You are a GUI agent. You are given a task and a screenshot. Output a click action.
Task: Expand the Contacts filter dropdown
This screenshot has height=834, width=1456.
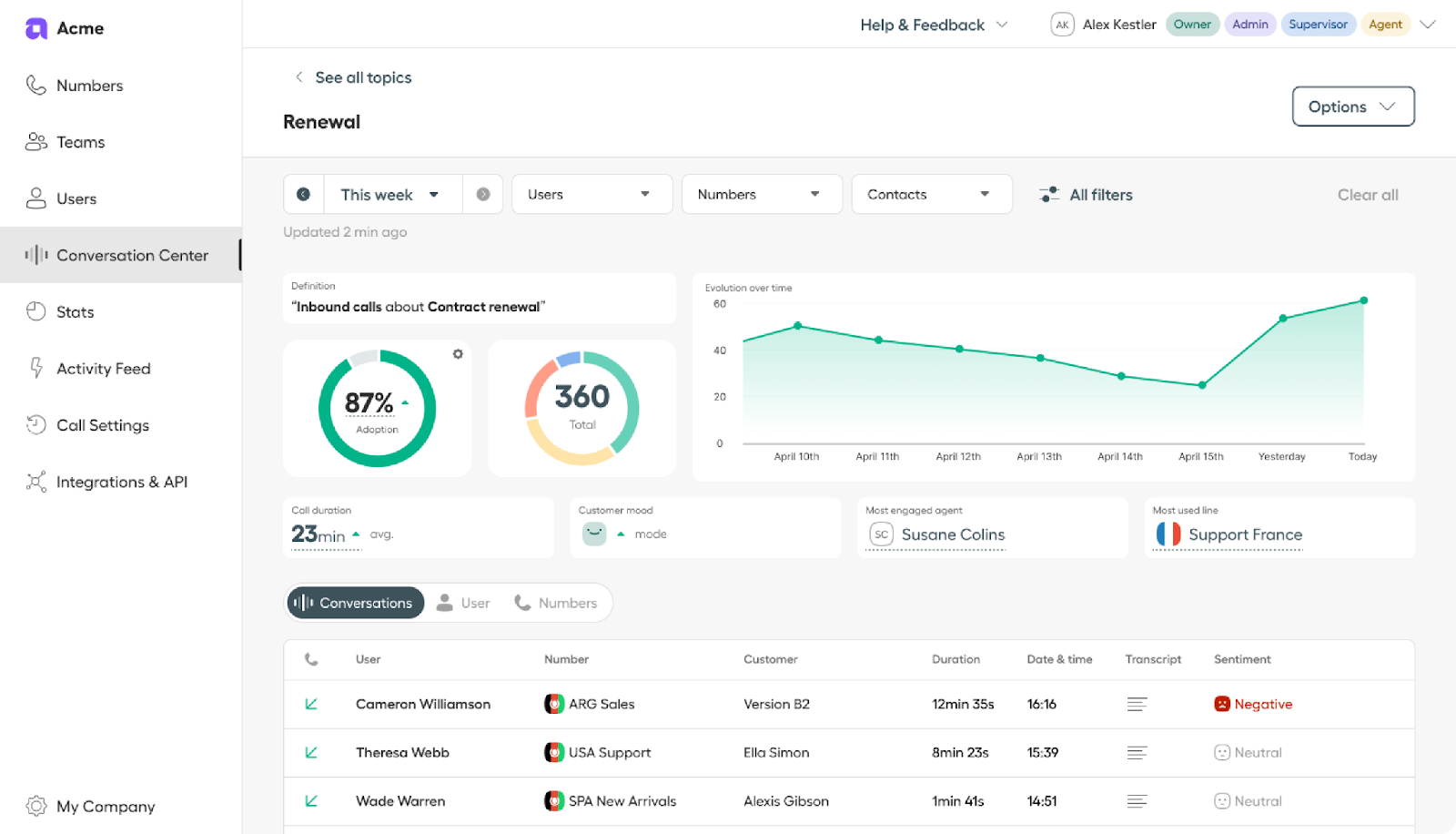930,194
